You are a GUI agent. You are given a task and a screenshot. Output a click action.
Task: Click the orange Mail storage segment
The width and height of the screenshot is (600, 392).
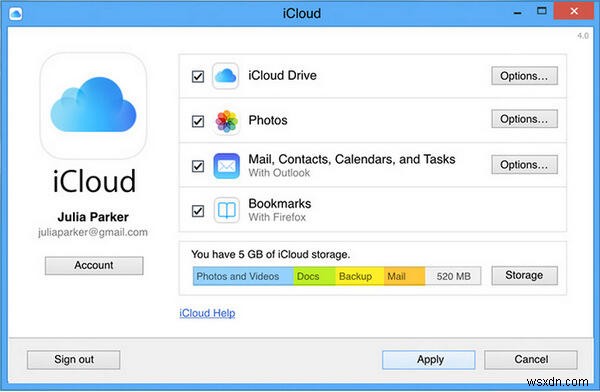coord(404,276)
